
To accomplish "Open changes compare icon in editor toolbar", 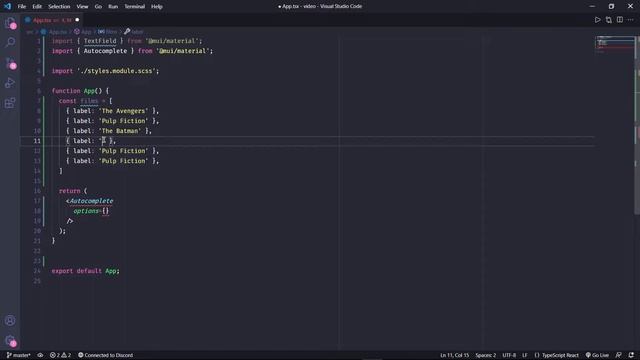I will click(609, 20).
